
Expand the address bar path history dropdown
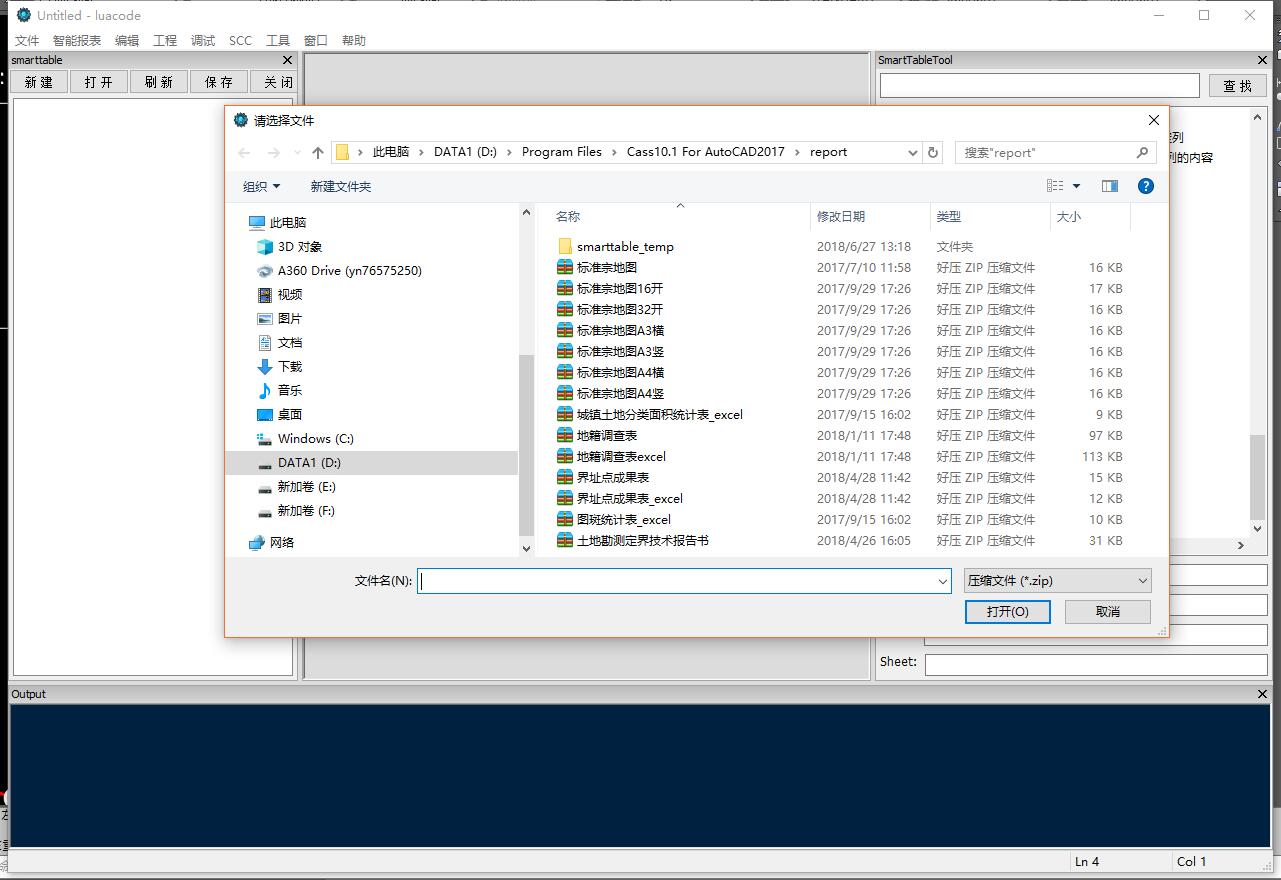[912, 152]
